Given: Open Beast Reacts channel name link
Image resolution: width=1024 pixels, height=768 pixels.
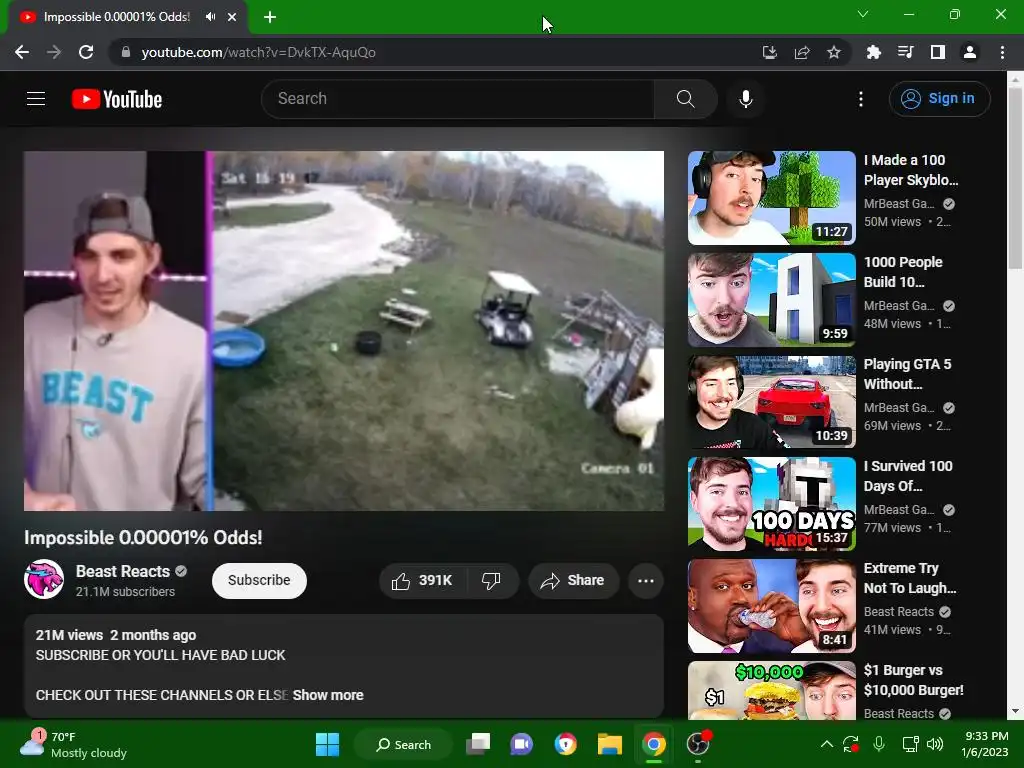Looking at the screenshot, I should click(x=123, y=571).
